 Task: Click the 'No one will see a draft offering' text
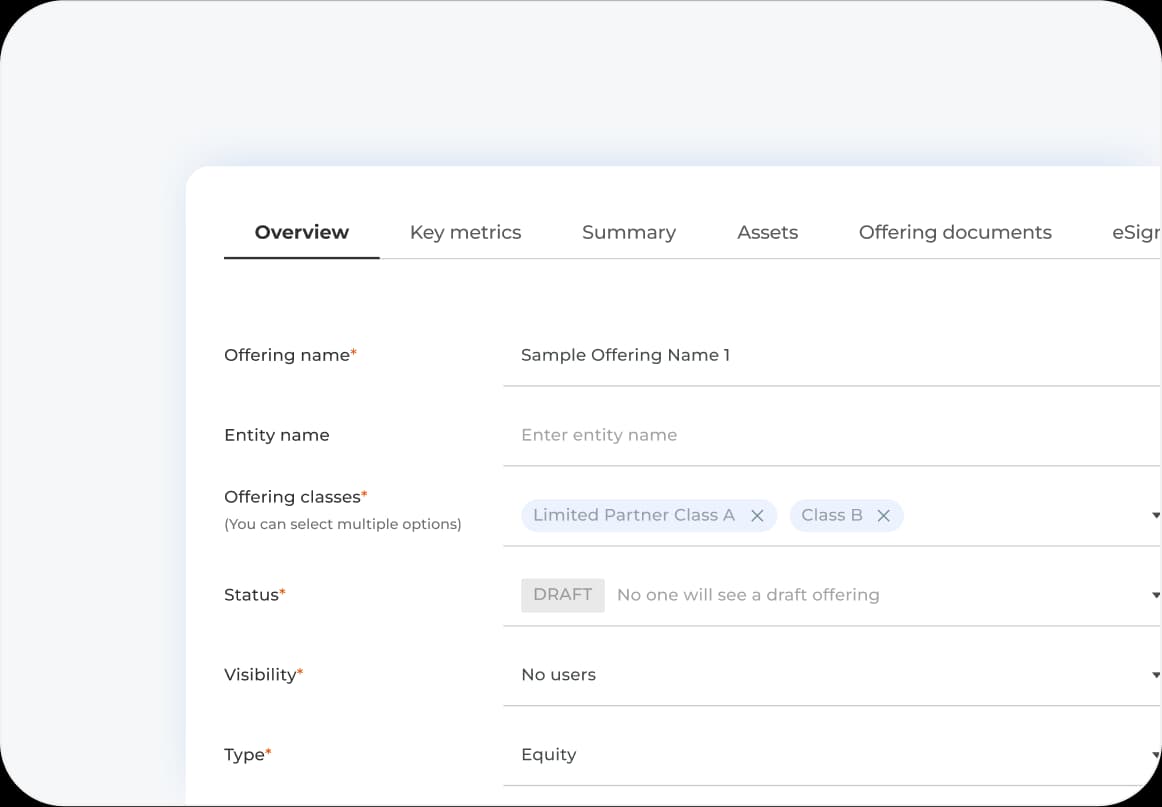(x=748, y=595)
